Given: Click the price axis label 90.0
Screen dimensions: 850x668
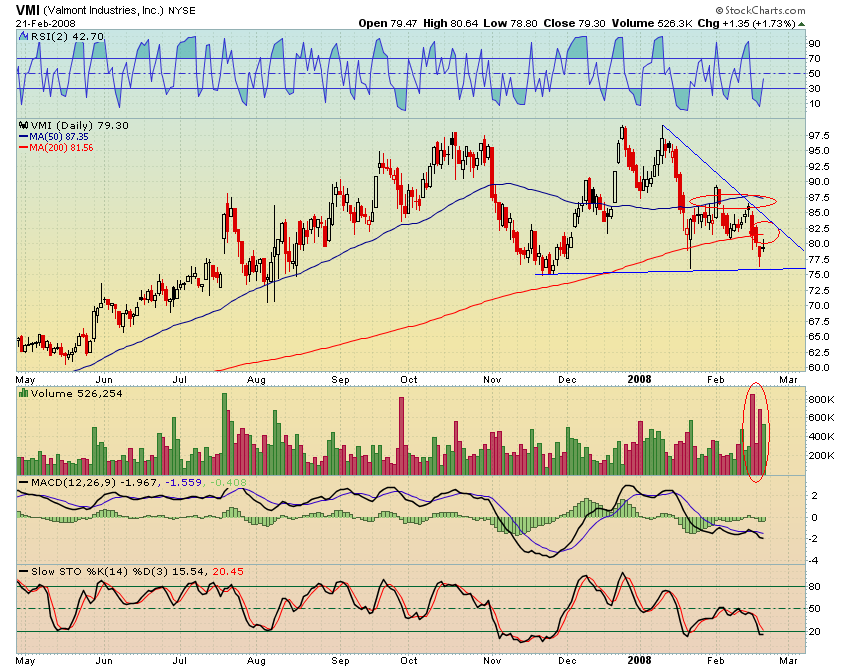Looking at the screenshot, I should 819,182.
